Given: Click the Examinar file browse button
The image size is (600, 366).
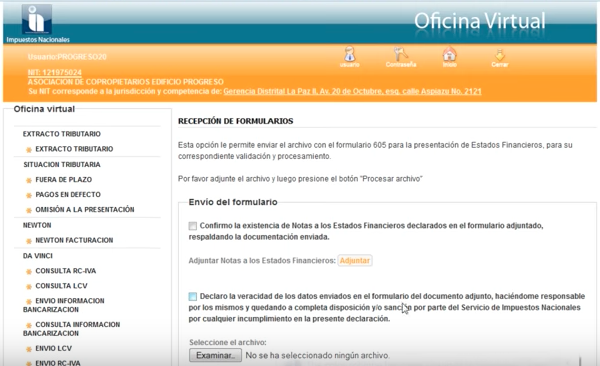Looking at the screenshot, I should [x=215, y=355].
